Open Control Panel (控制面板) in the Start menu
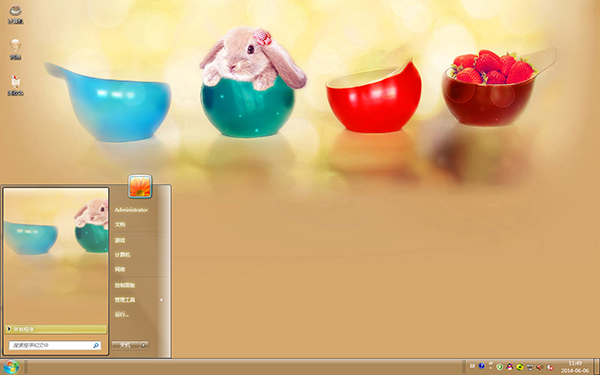Image resolution: width=600 pixels, height=375 pixels. (125, 285)
